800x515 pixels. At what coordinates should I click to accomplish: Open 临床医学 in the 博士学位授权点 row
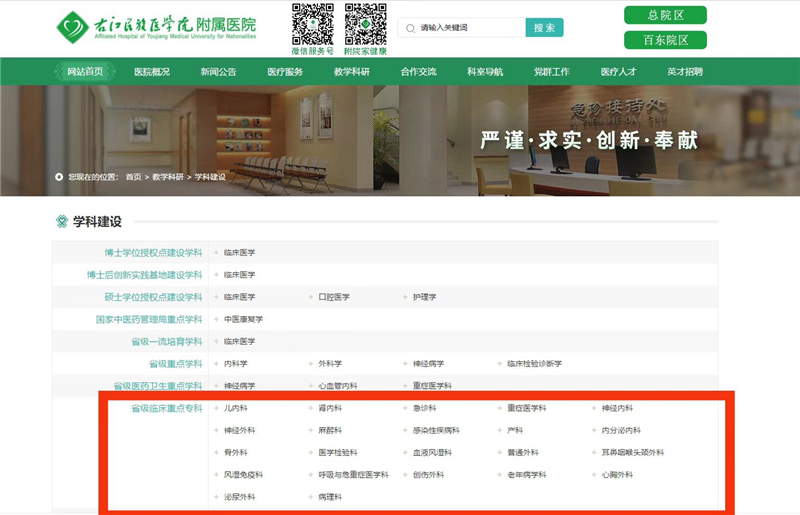click(239, 253)
